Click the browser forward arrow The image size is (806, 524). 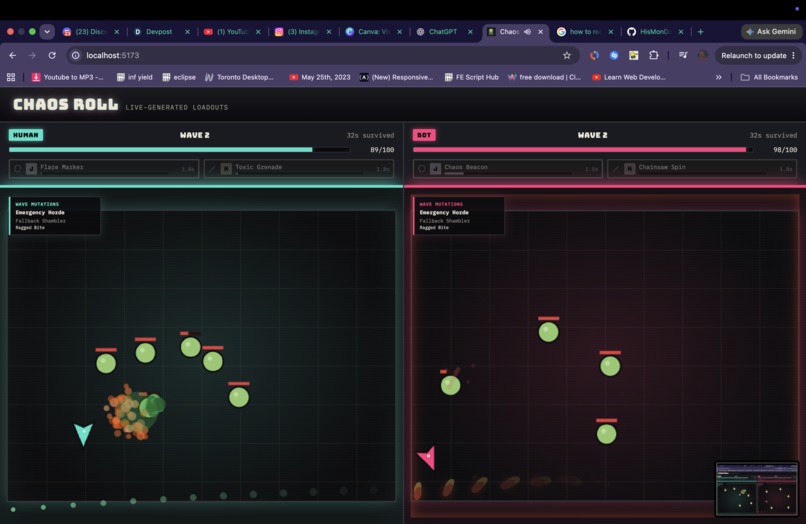tap(32, 56)
